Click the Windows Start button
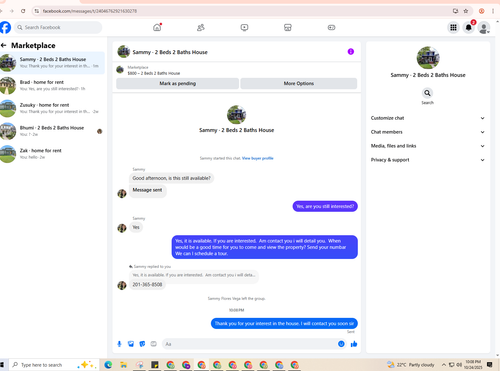Image resolution: width=500 pixels, height=371 pixels. click(2, 365)
